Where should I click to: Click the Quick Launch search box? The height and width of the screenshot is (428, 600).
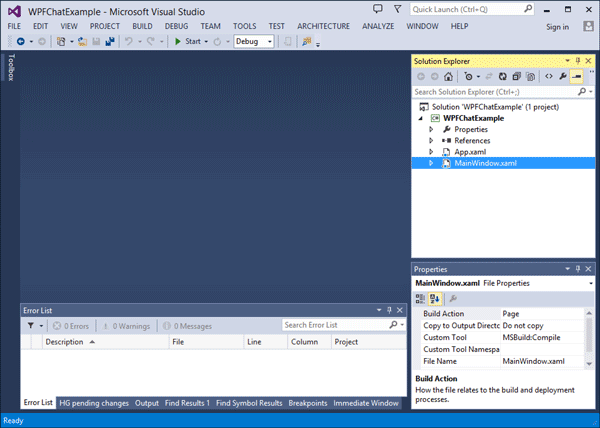(471, 9)
